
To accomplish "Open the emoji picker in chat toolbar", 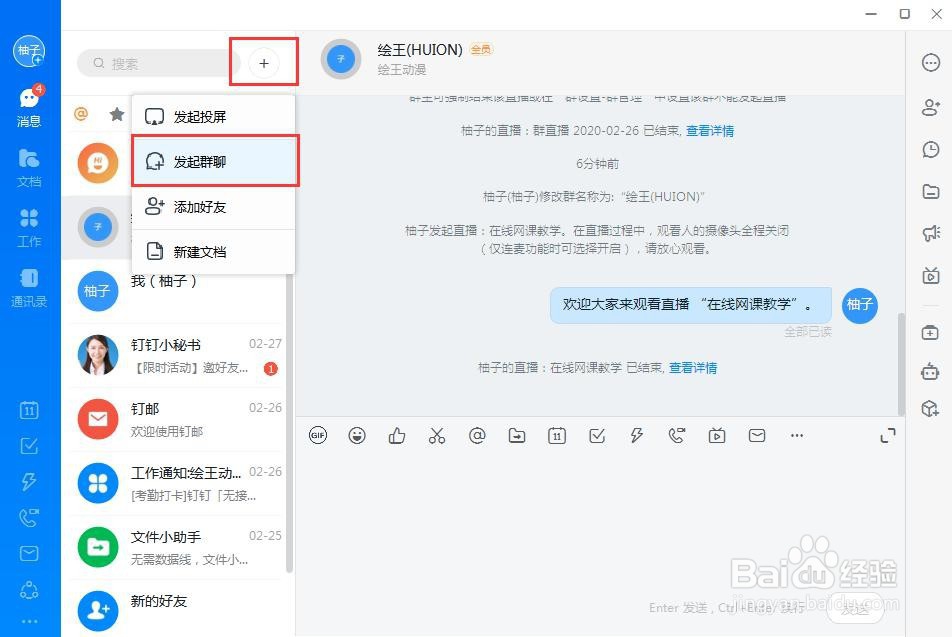I will (357, 435).
